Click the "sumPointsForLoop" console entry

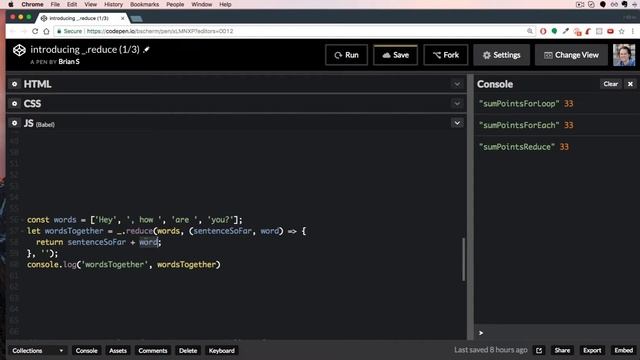click(557, 104)
